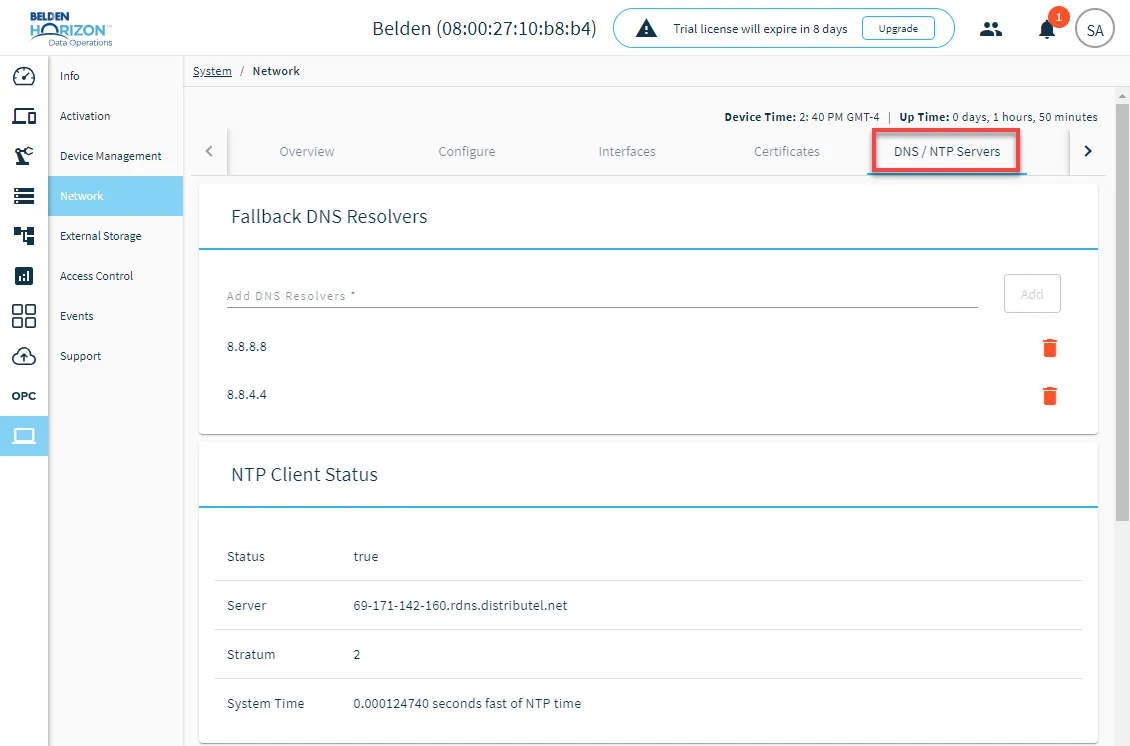Open the devices icon in left rail
The width and height of the screenshot is (1130, 746).
(x=24, y=115)
